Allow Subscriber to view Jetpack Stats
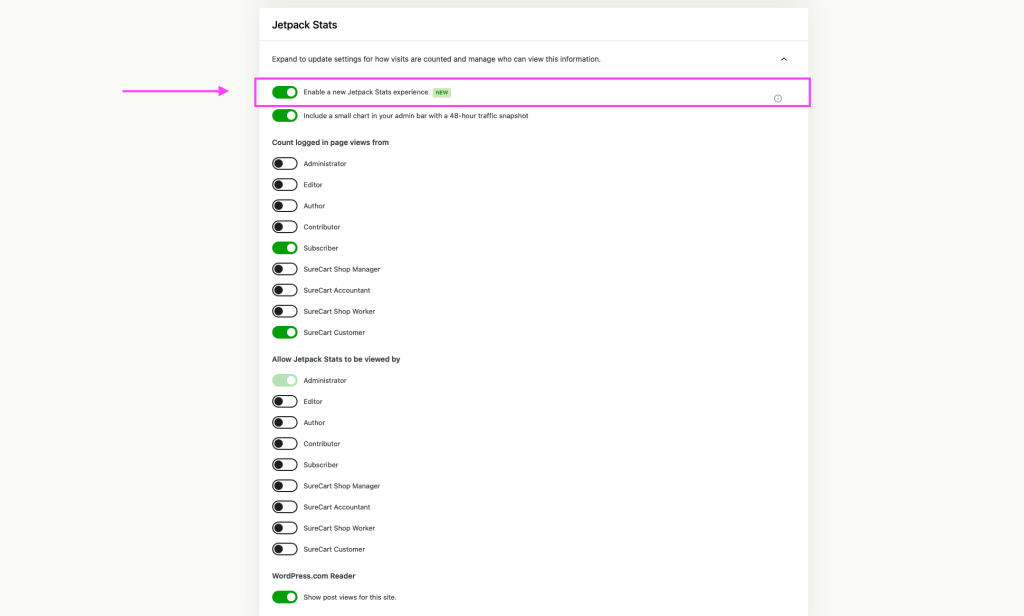The image size is (1024, 616). 285,465
